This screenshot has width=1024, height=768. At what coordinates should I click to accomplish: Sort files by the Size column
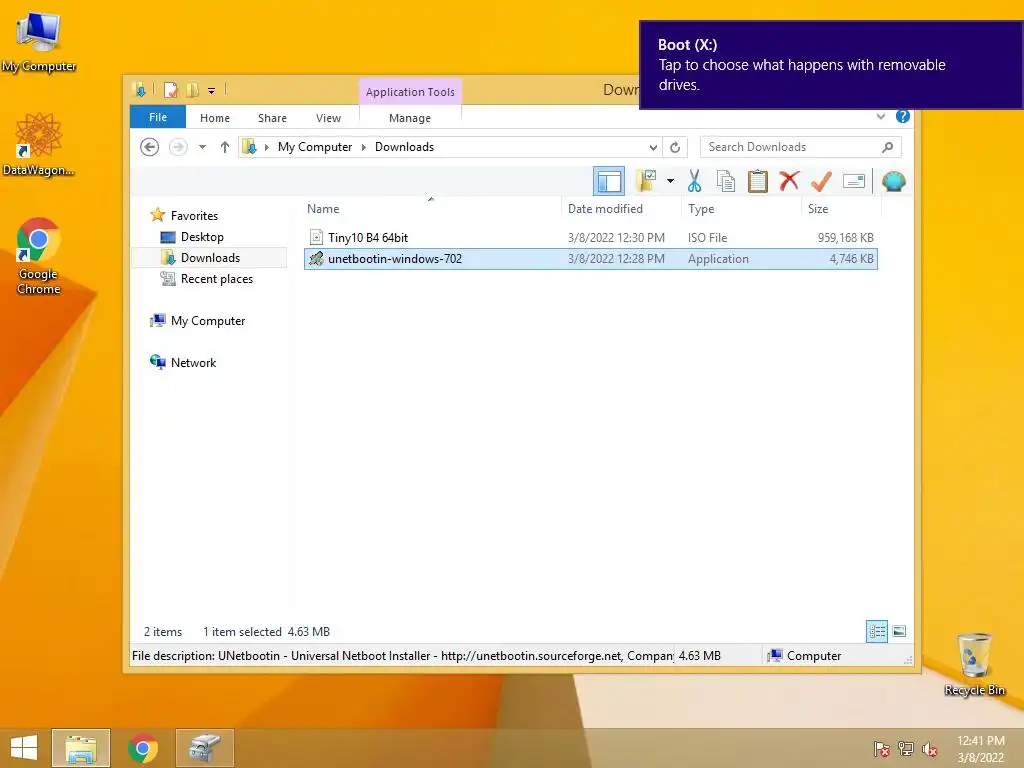(x=842, y=209)
